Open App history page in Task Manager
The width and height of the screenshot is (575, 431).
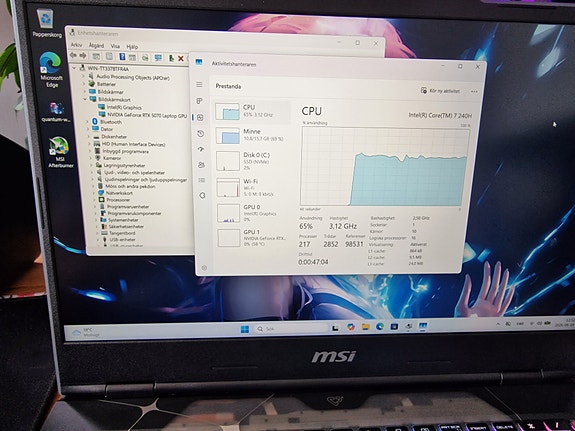point(200,134)
